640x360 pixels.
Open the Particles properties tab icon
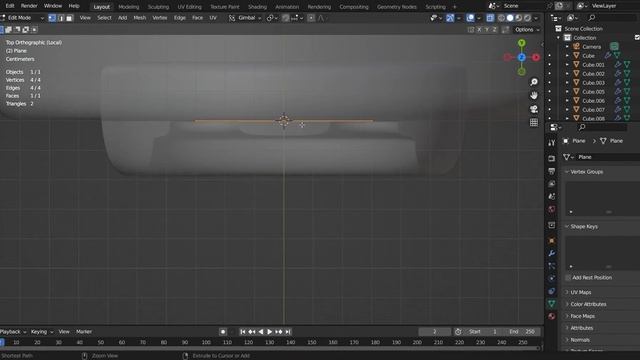pos(552,266)
